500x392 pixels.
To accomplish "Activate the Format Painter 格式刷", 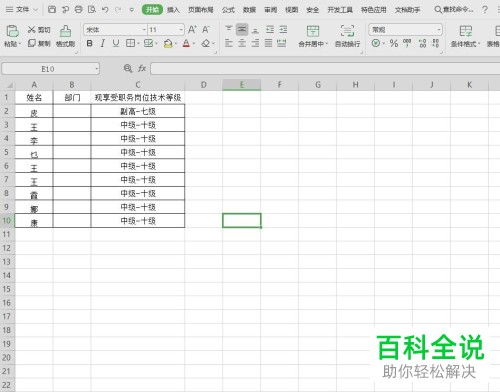I will click(x=65, y=36).
